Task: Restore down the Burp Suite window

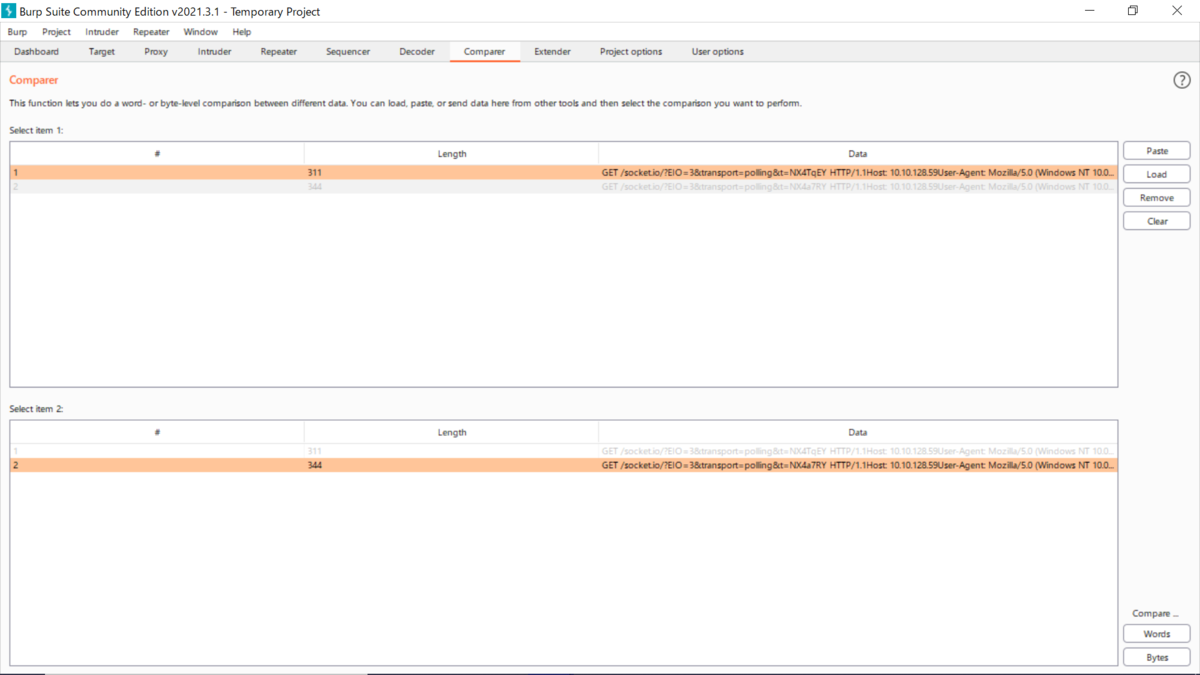Action: pos(1133,11)
